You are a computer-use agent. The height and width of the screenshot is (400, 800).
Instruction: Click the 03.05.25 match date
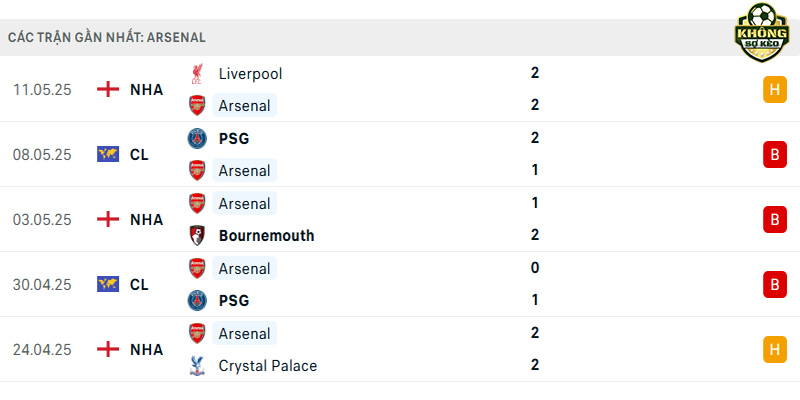pyautogui.click(x=42, y=220)
